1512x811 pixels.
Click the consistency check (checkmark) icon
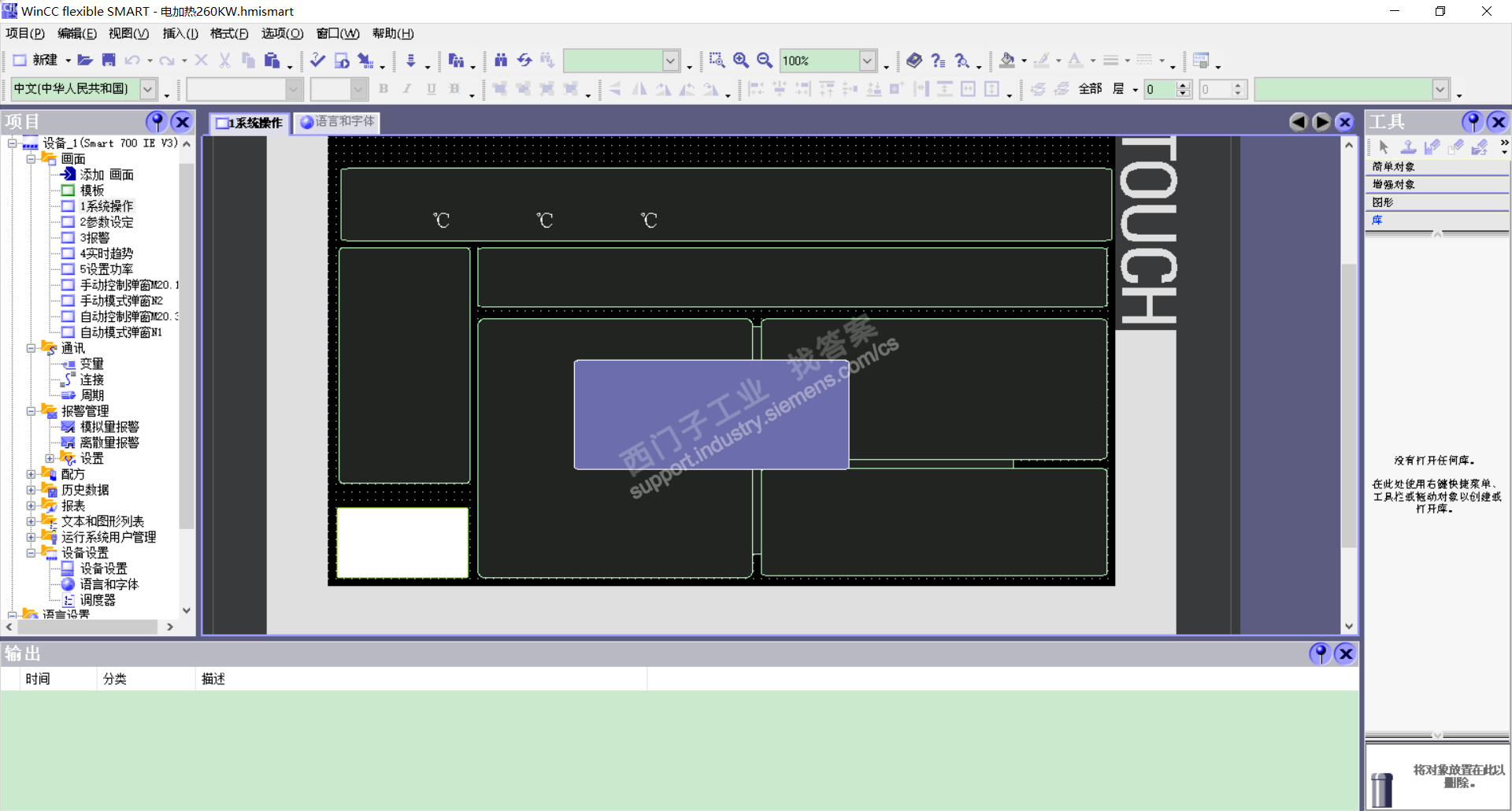317,60
